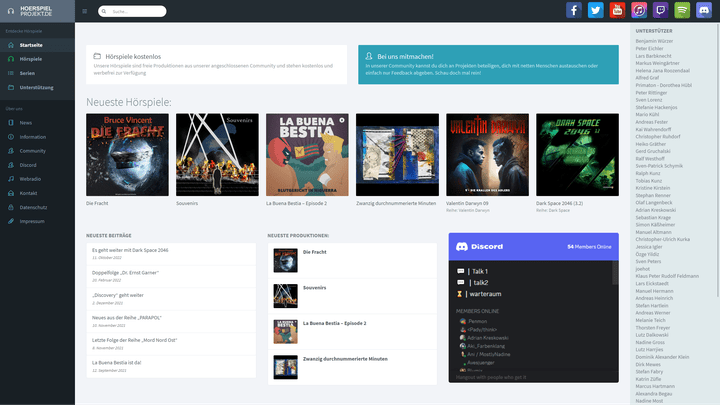This screenshot has height=405, width=720.
Task: Open the Twitch channel icon
Action: coord(660,10)
